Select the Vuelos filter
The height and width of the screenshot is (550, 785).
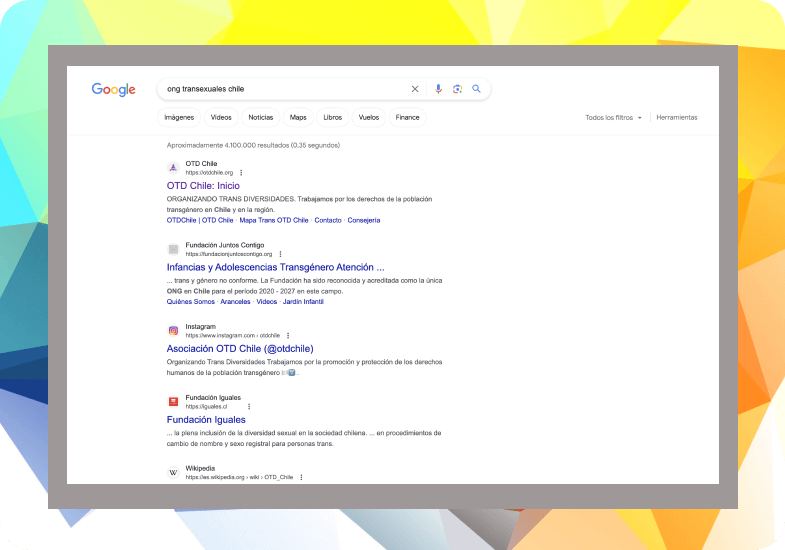369,118
